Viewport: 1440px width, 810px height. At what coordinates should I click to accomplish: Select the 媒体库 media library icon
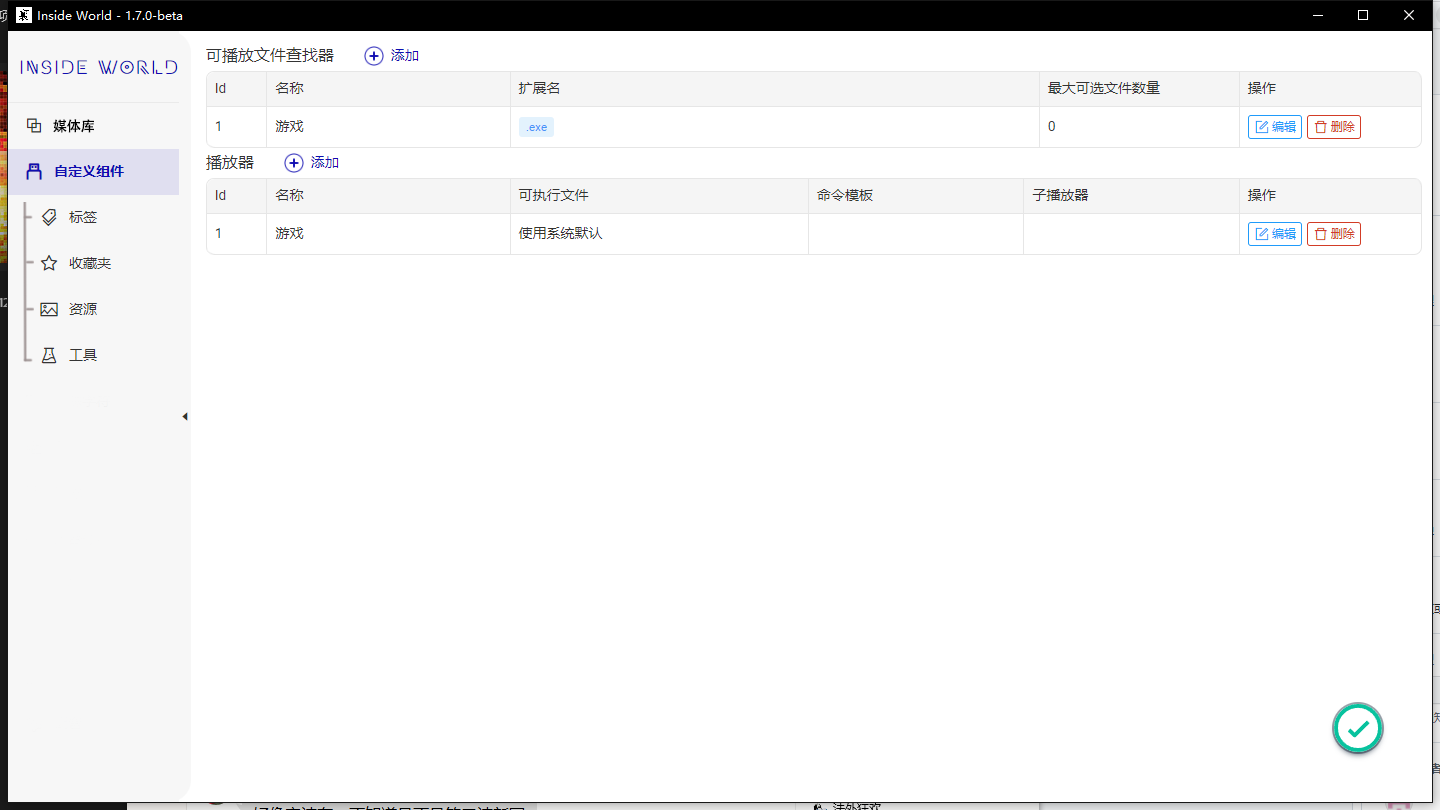(x=32, y=125)
